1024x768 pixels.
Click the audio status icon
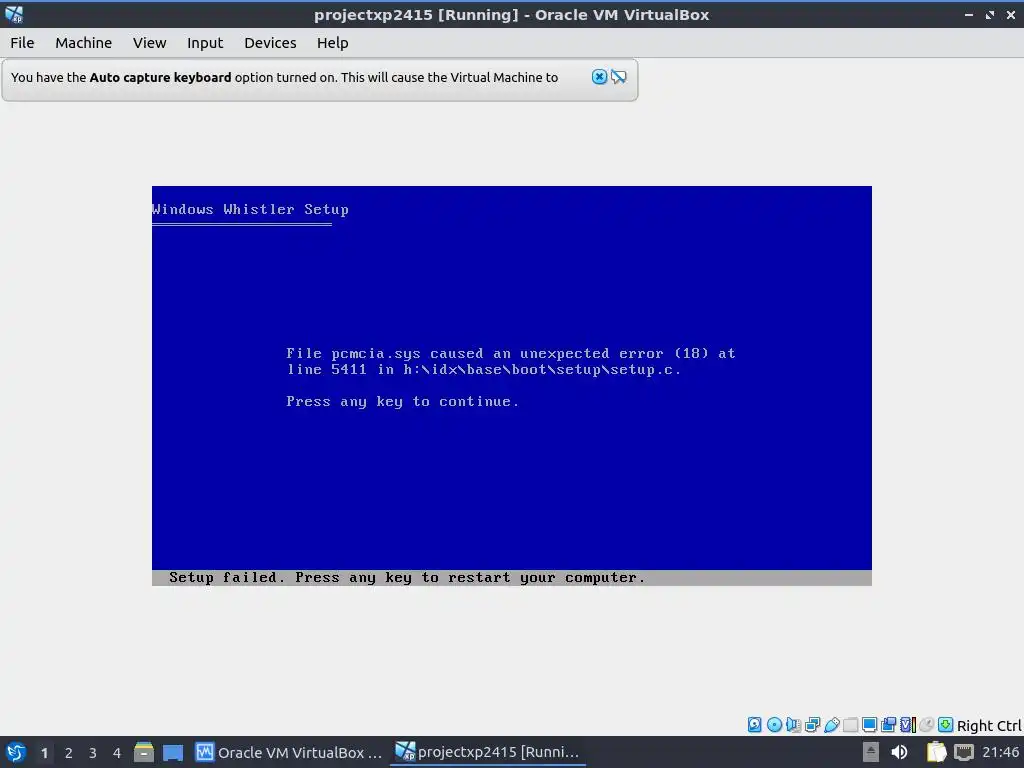(x=793, y=724)
